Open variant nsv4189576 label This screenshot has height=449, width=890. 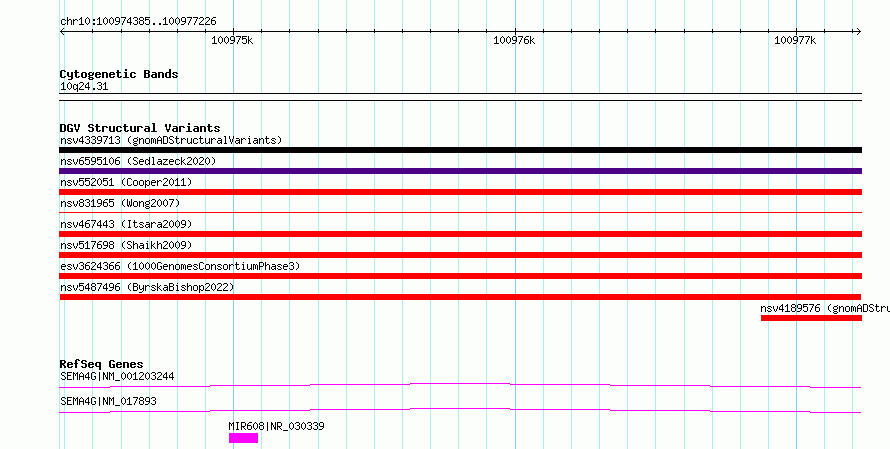pos(825,308)
